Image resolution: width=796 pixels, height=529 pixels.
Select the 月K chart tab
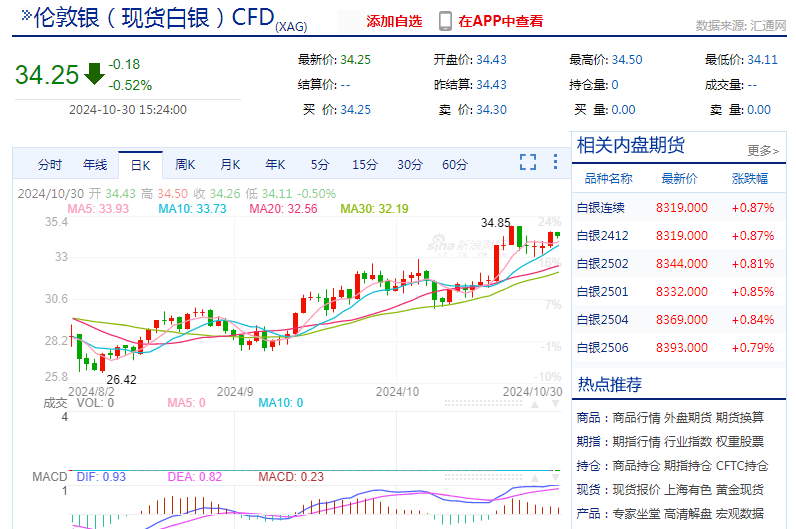(230, 164)
